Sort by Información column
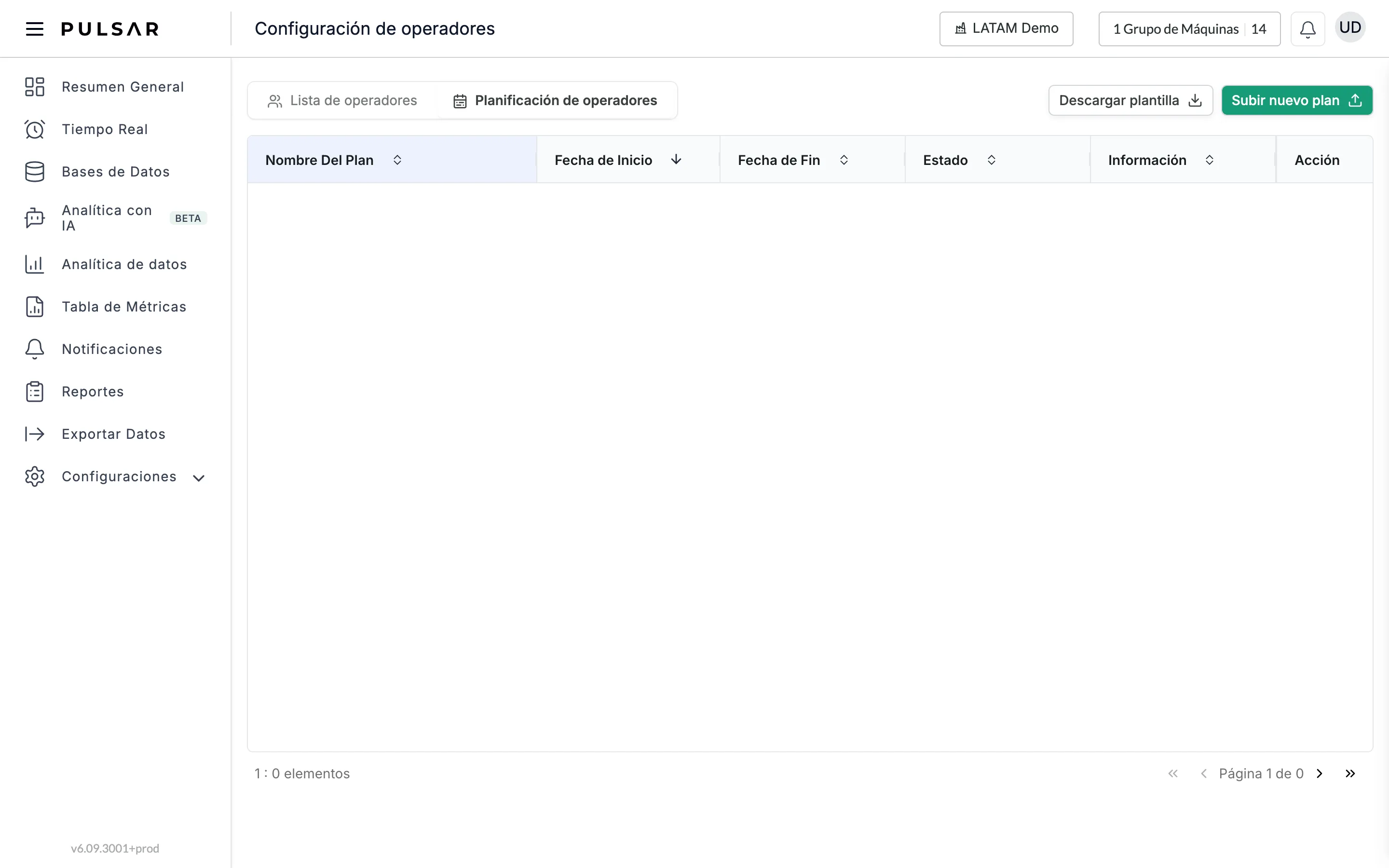Screen dimensions: 1389x868 [x=1210, y=160]
